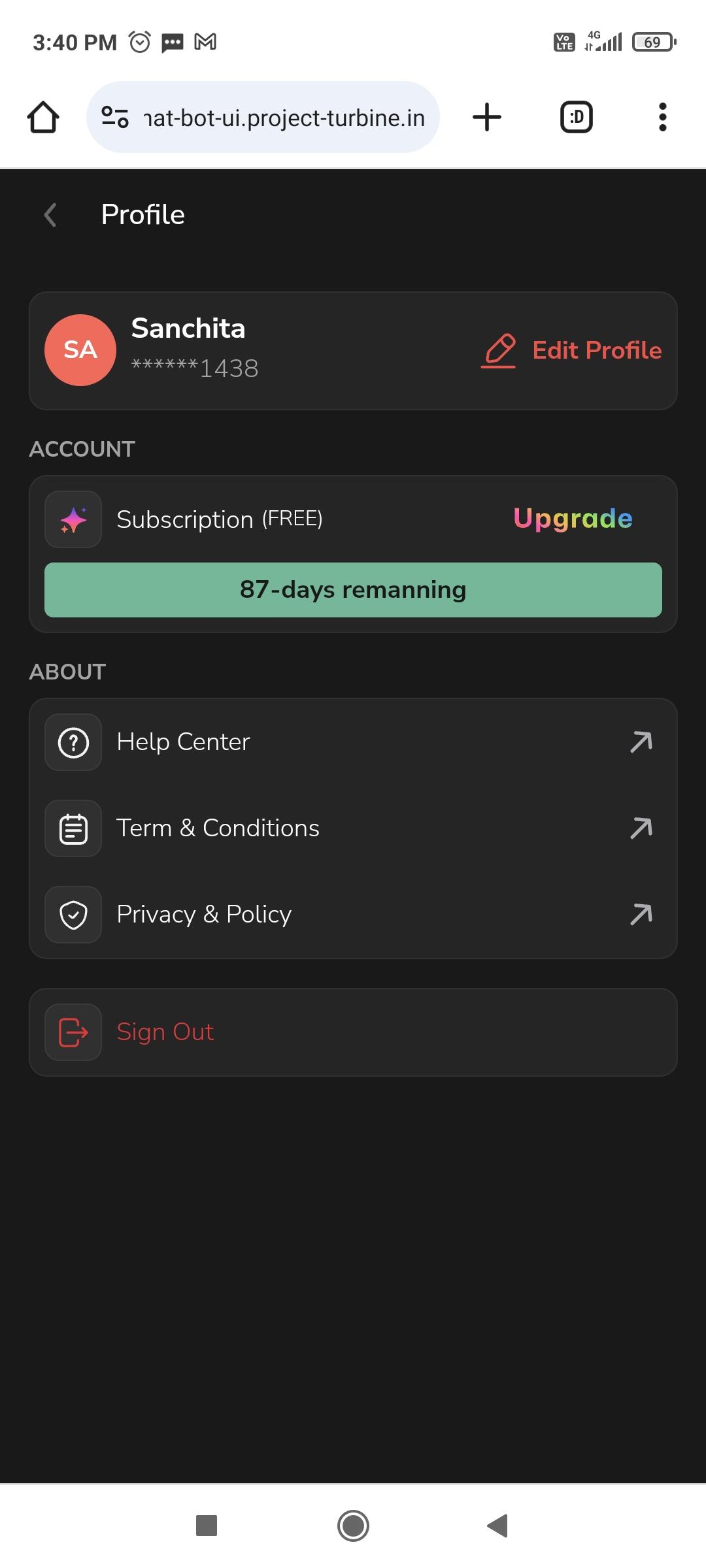Tap the 87-days remaining green bar
706x1568 pixels.
pyautogui.click(x=353, y=590)
